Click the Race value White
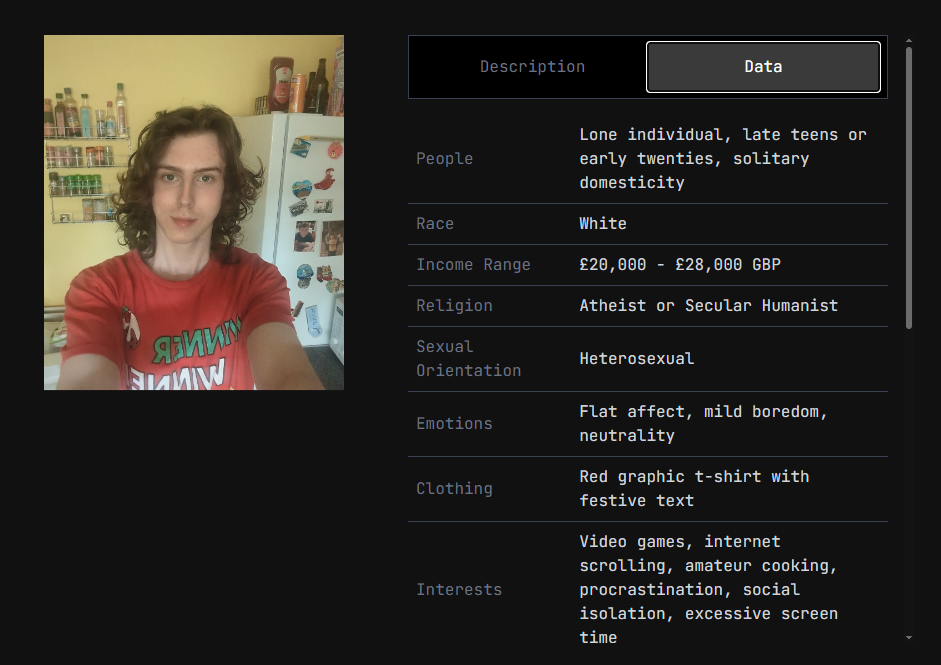The height and width of the screenshot is (665, 941). coord(603,223)
